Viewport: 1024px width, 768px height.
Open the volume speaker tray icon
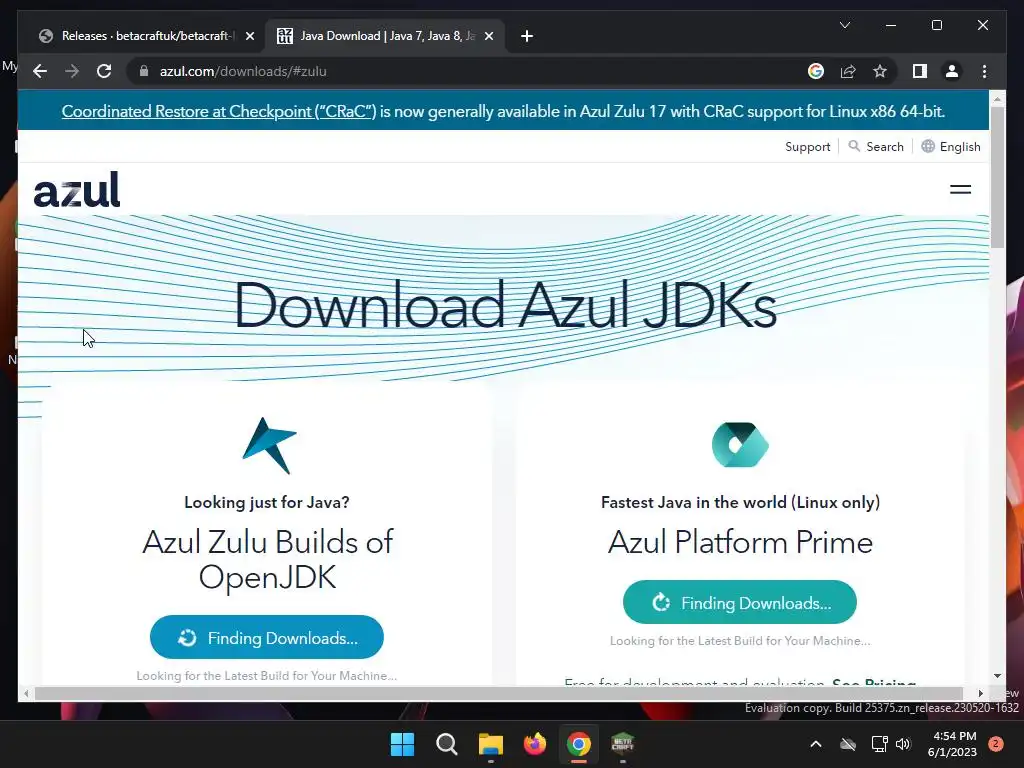[903, 744]
